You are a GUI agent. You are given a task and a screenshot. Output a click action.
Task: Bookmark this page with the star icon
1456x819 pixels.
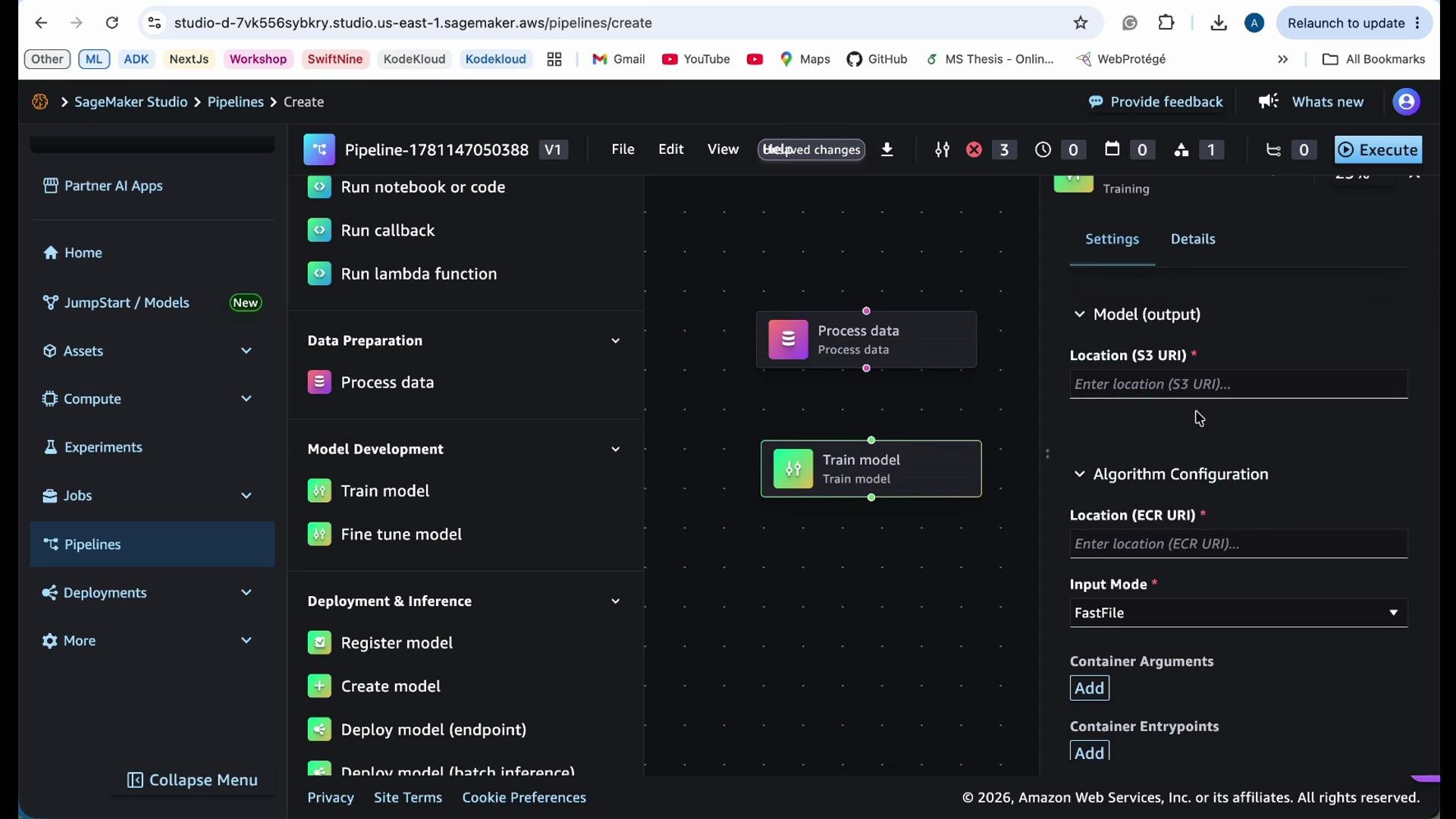click(x=1081, y=23)
